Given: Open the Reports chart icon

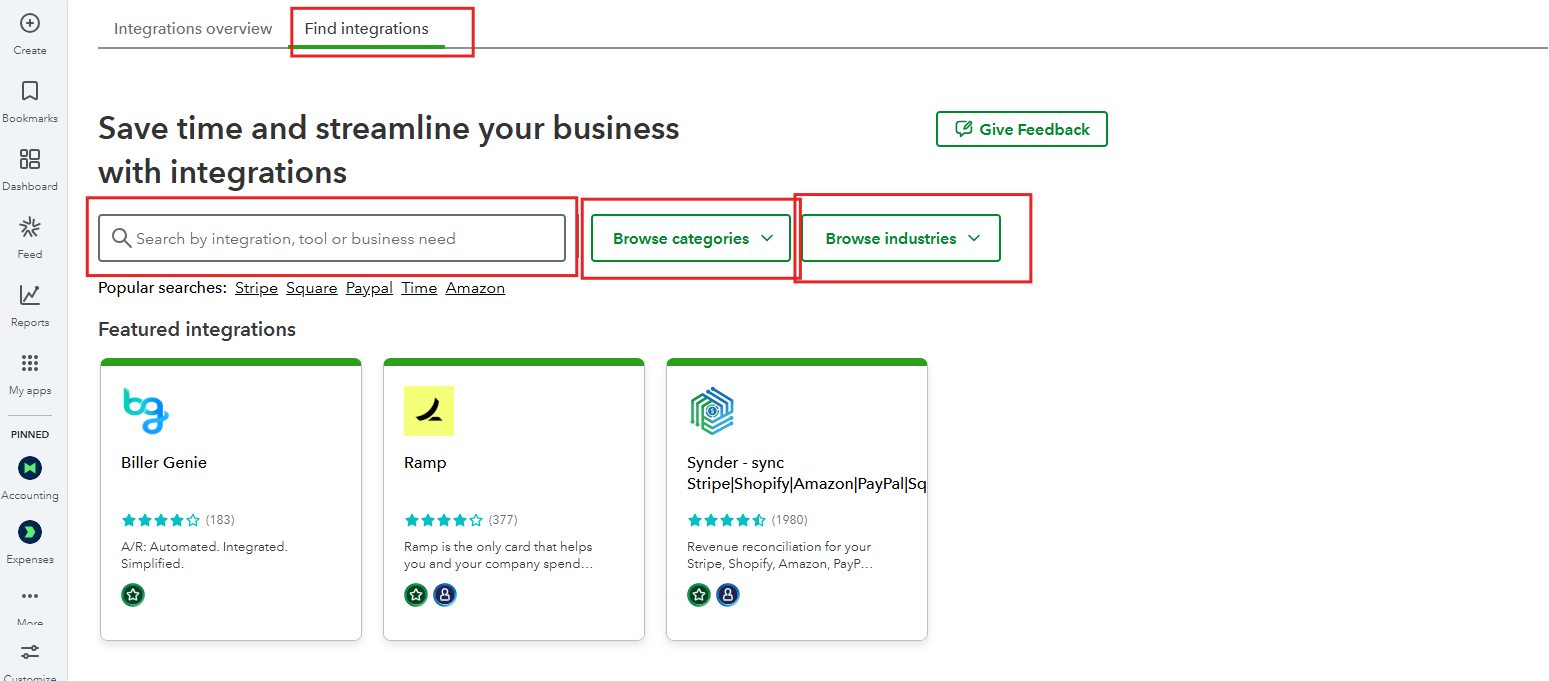Looking at the screenshot, I should (30, 295).
